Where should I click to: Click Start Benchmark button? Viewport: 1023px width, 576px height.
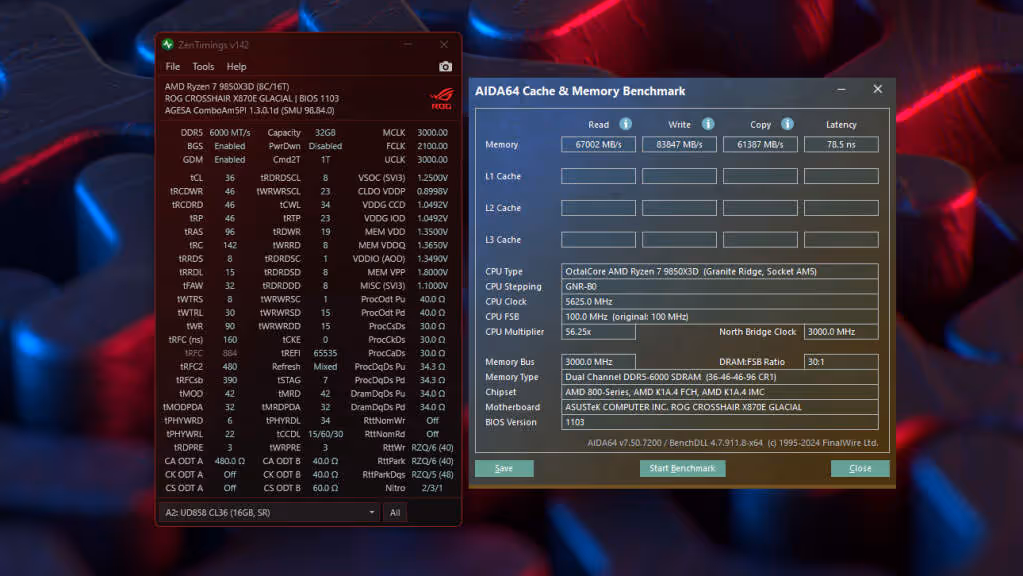tap(682, 468)
